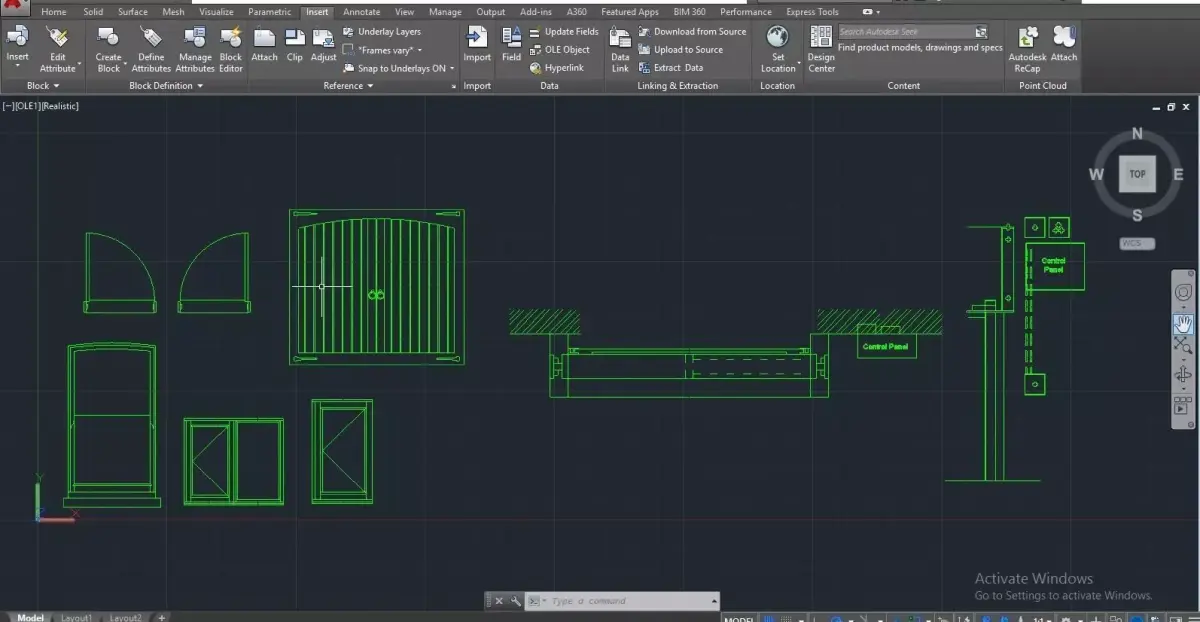Click the Adjust underlay icon
1200x622 pixels.
(323, 38)
